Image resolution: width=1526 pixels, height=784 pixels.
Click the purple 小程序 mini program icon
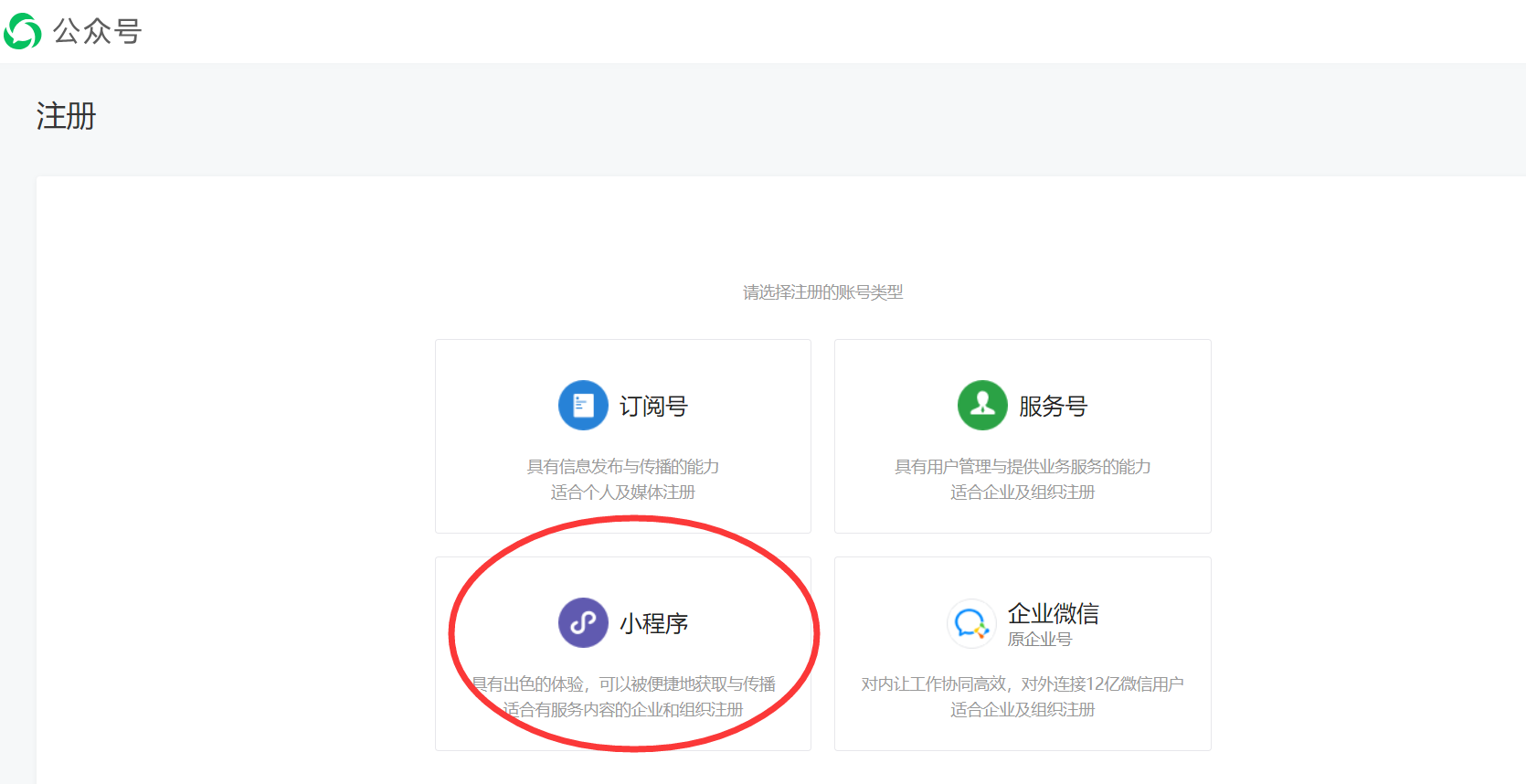coord(583,622)
